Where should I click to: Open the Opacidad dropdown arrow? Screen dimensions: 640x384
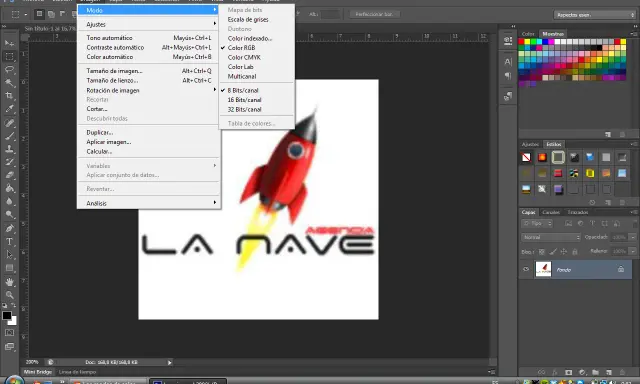pos(632,237)
